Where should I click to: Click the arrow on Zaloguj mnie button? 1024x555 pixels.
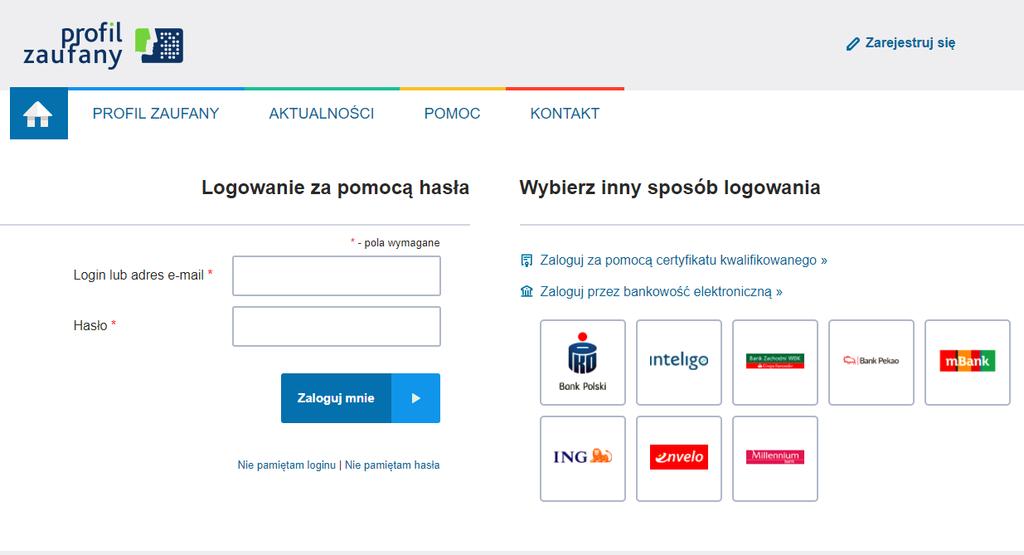pyautogui.click(x=416, y=398)
